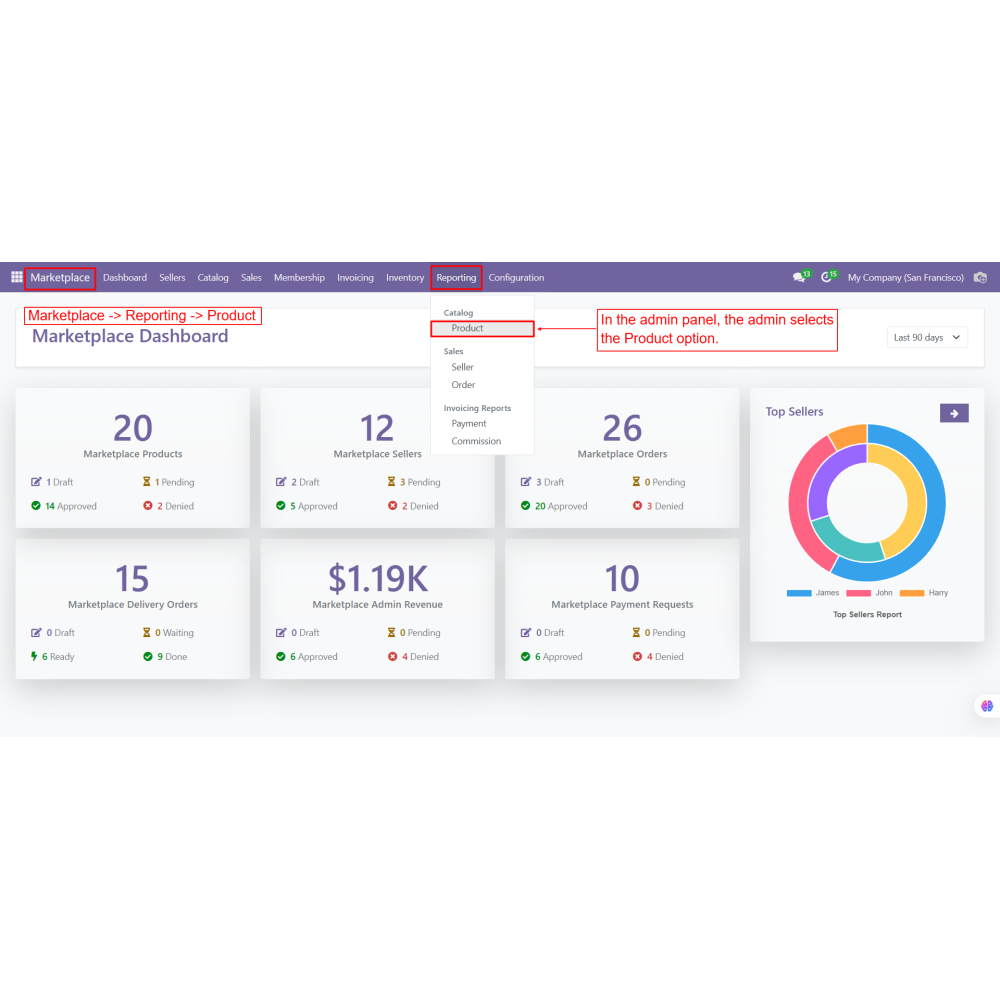Expand the Last 90 days dropdown

coord(927,337)
